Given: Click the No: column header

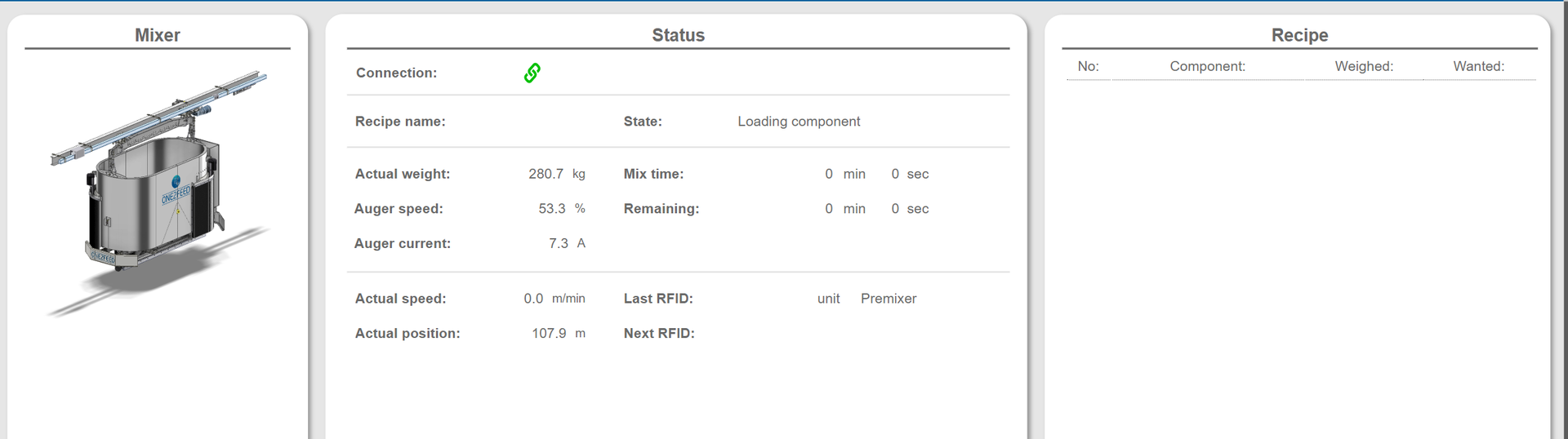Looking at the screenshot, I should pyautogui.click(x=1088, y=67).
